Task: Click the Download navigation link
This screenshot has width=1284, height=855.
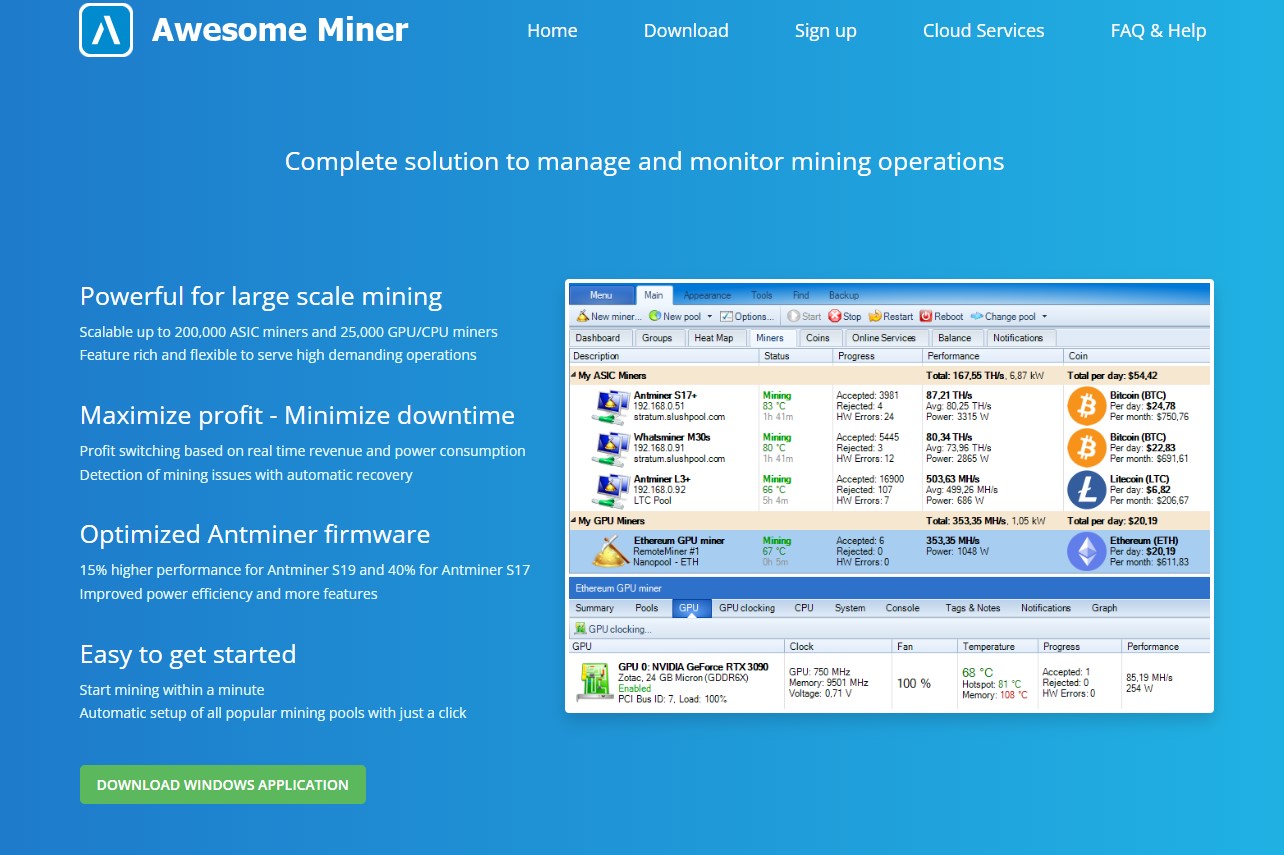Action: [x=686, y=31]
